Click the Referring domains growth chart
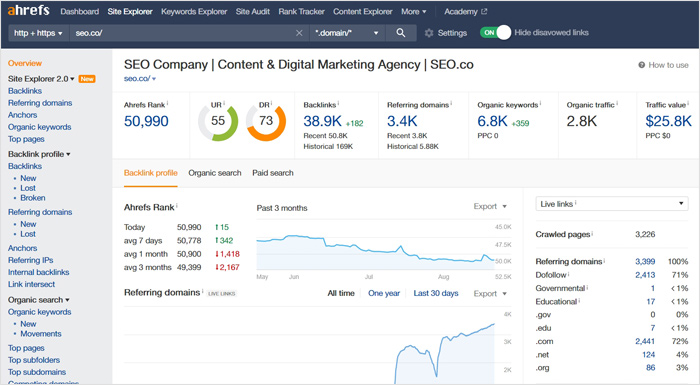The height and width of the screenshot is (385, 700). [x=309, y=346]
